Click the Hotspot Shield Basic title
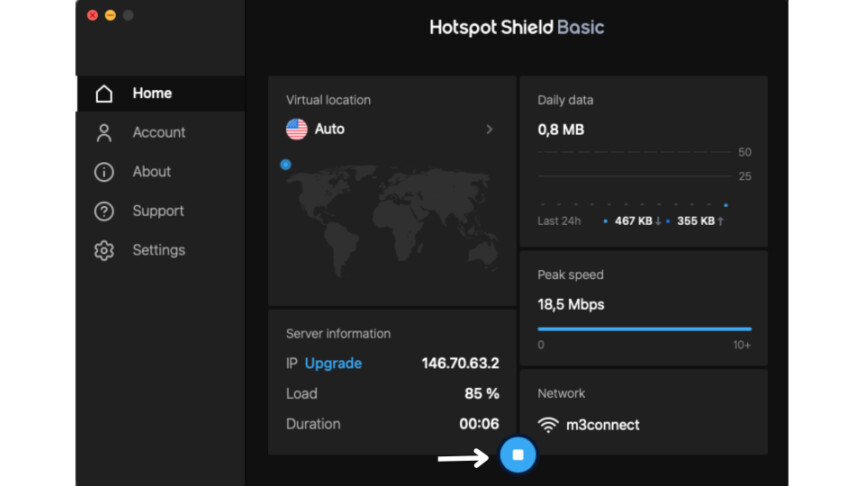Viewport: 864px width, 486px height. 517,28
